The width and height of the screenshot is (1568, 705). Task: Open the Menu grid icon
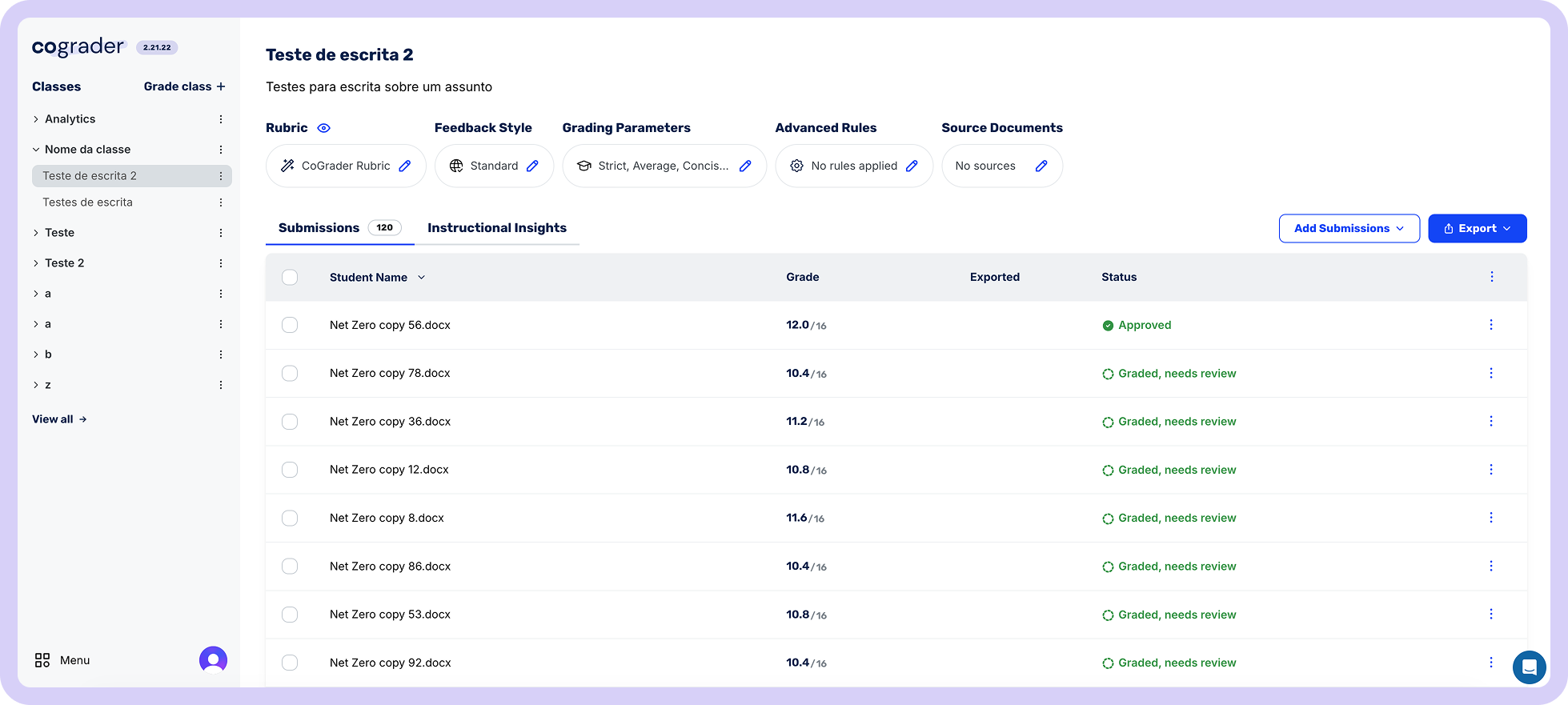[42, 660]
